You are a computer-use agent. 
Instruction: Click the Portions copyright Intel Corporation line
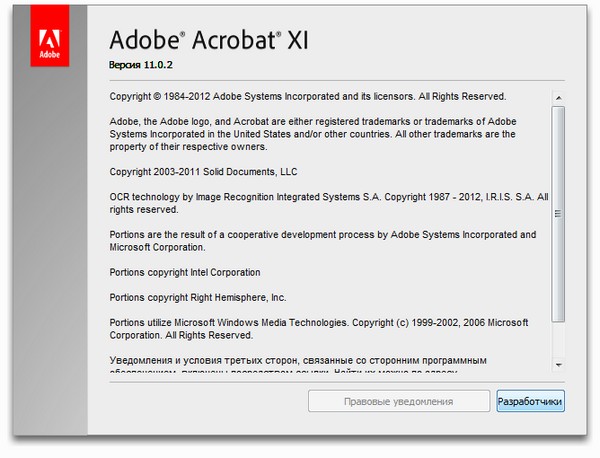click(184, 272)
